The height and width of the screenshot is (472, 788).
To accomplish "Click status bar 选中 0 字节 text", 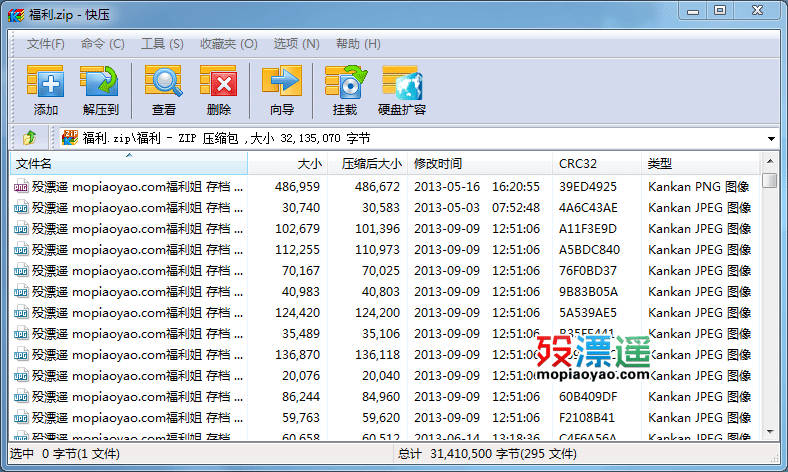I will coord(65,454).
